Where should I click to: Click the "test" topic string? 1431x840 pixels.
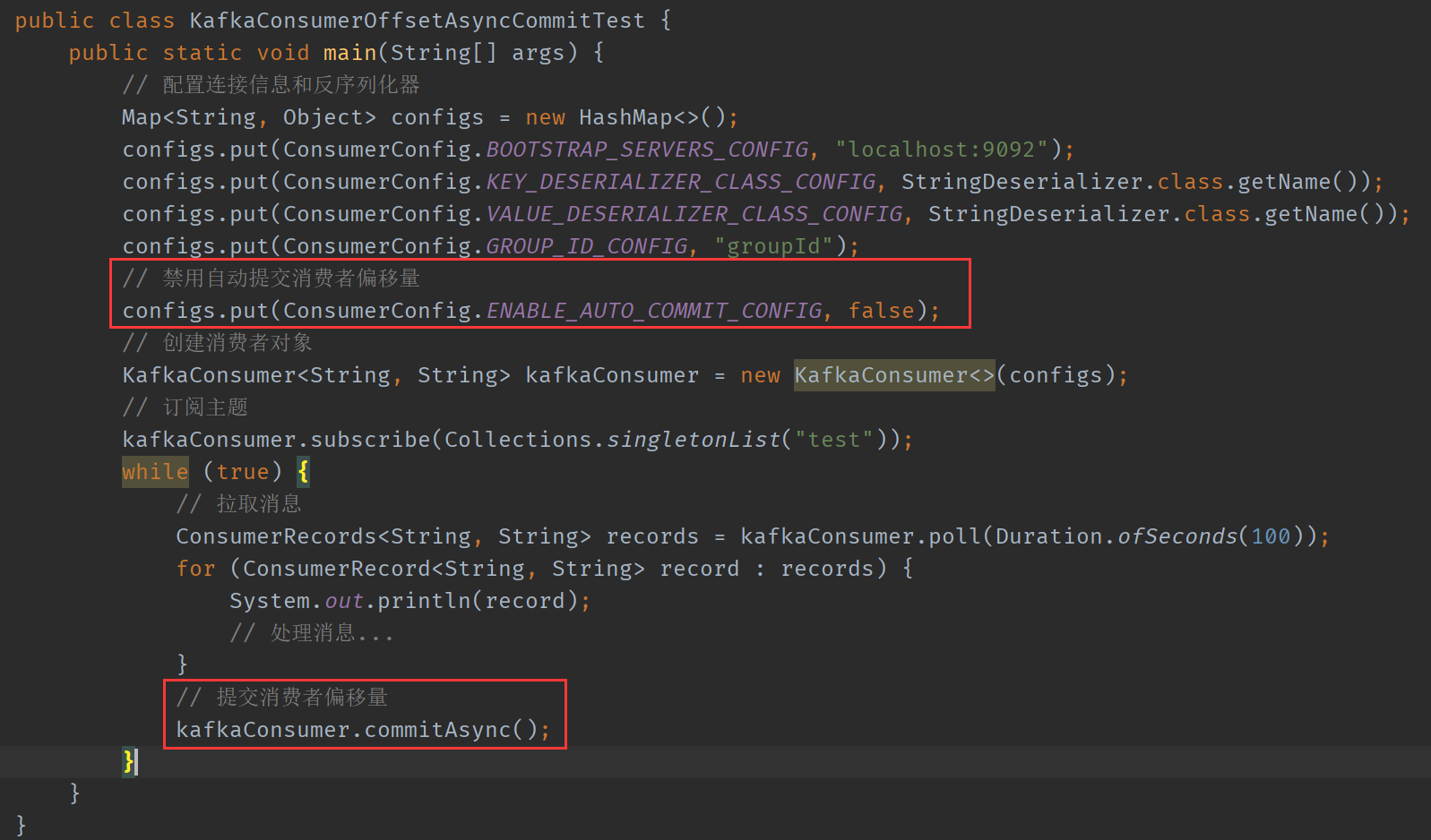pos(834,440)
